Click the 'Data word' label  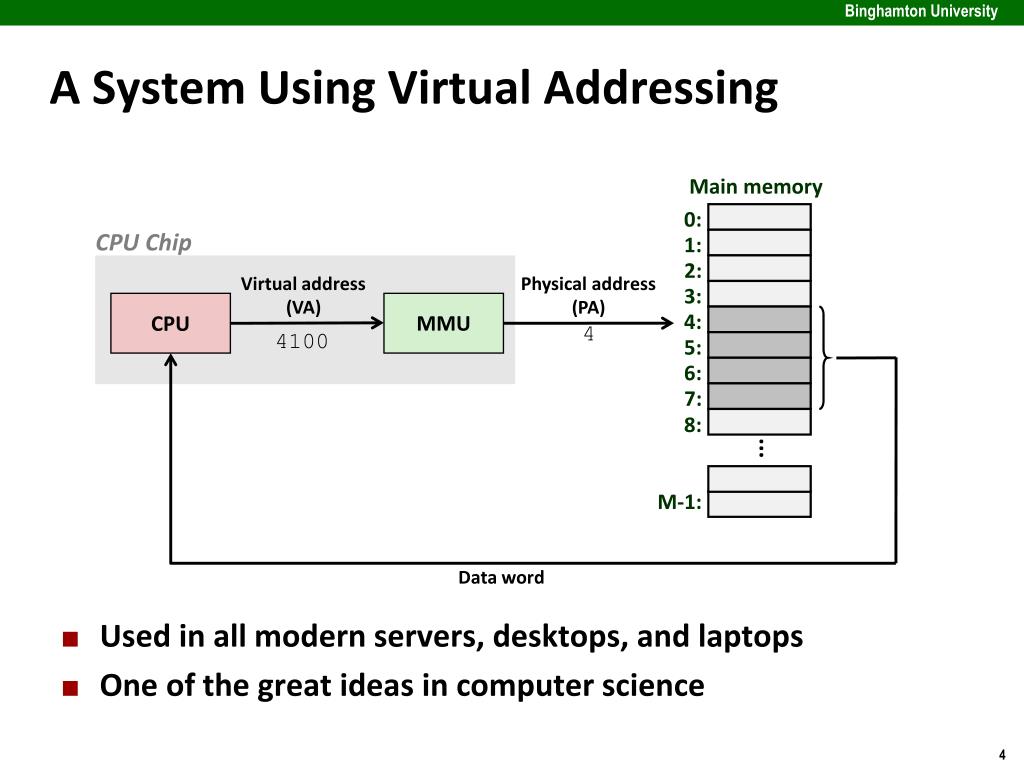pyautogui.click(x=501, y=577)
